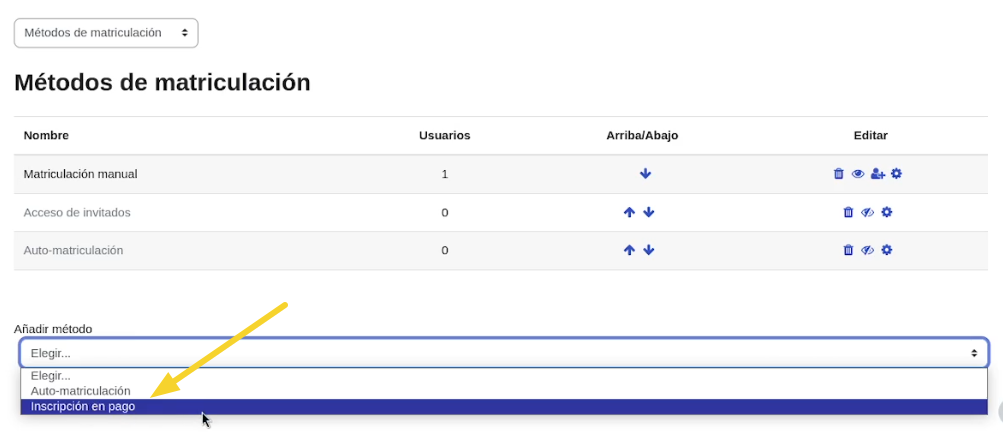Open settings gear for Acceso de invitados
The width and height of the screenshot is (1003, 436).
click(x=887, y=212)
